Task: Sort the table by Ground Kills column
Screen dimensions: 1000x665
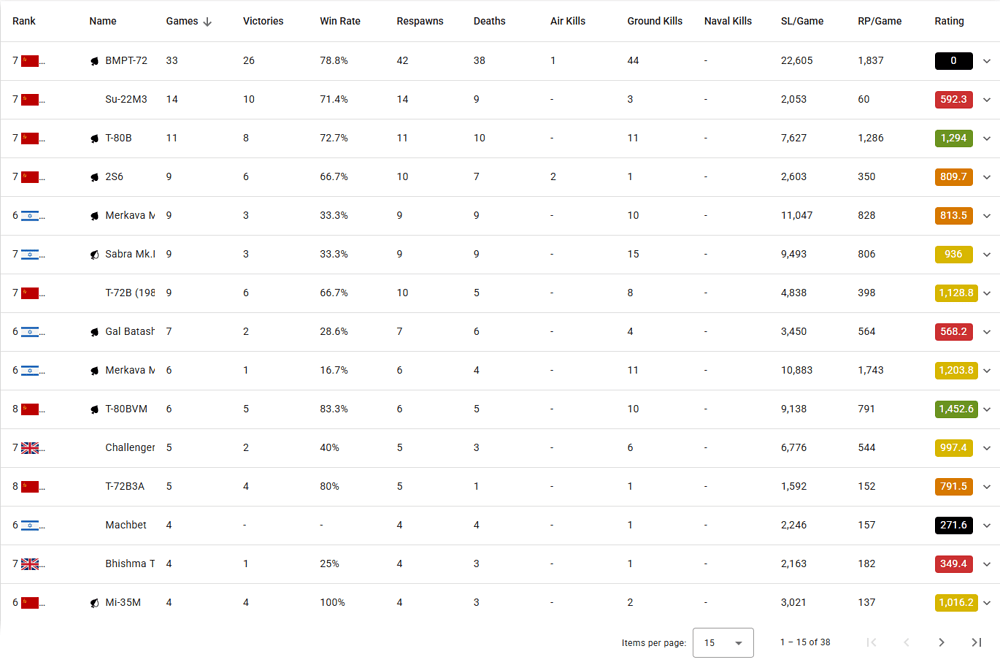Action: tap(654, 21)
